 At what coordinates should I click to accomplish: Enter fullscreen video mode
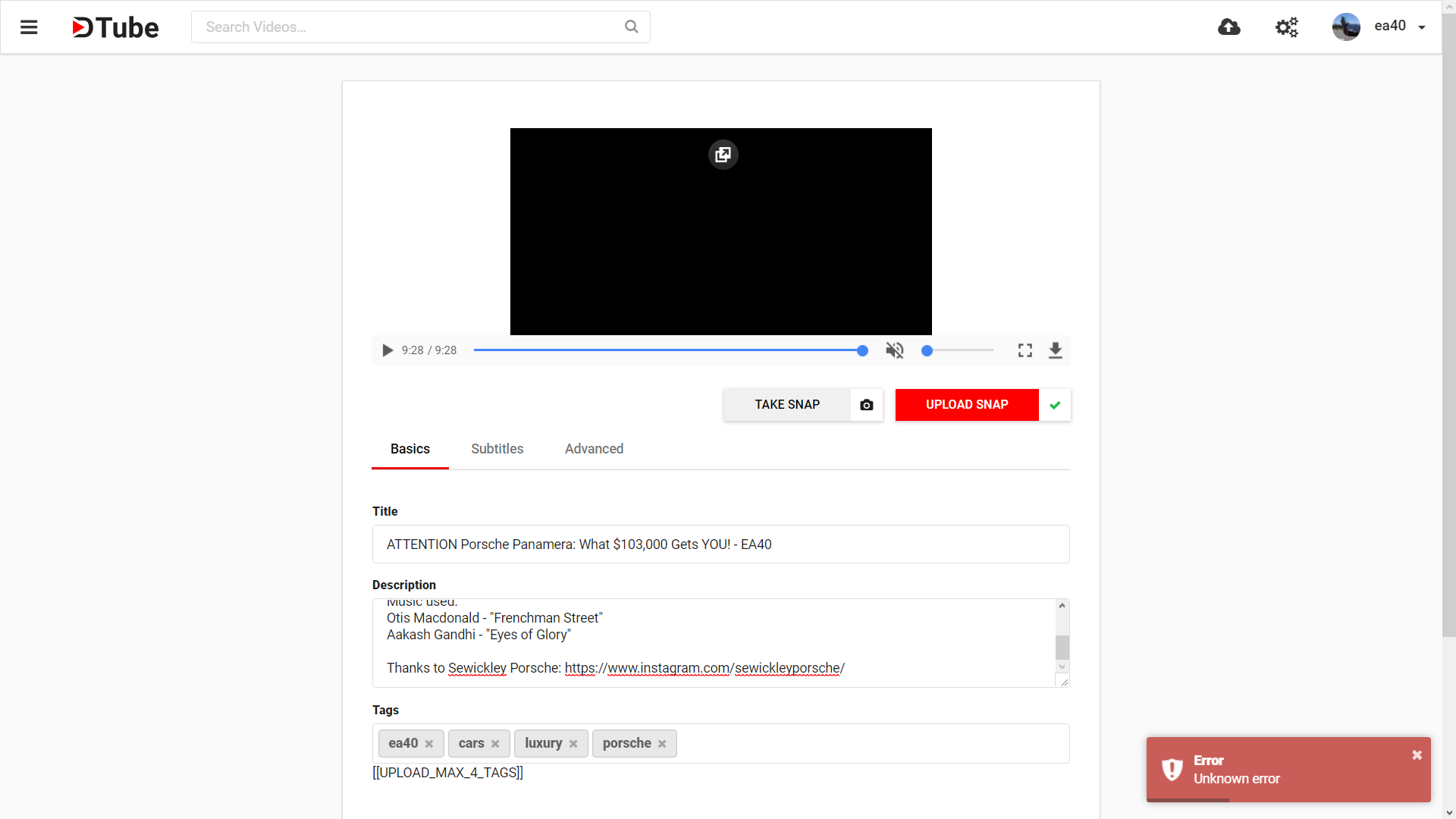[x=1025, y=350]
